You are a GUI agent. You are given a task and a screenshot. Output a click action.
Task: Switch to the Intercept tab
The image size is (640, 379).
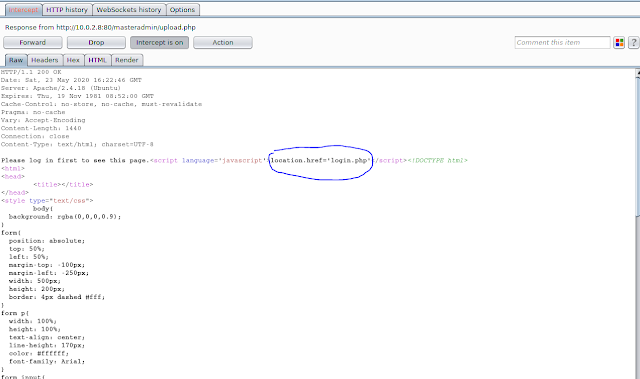pyautogui.click(x=23, y=10)
